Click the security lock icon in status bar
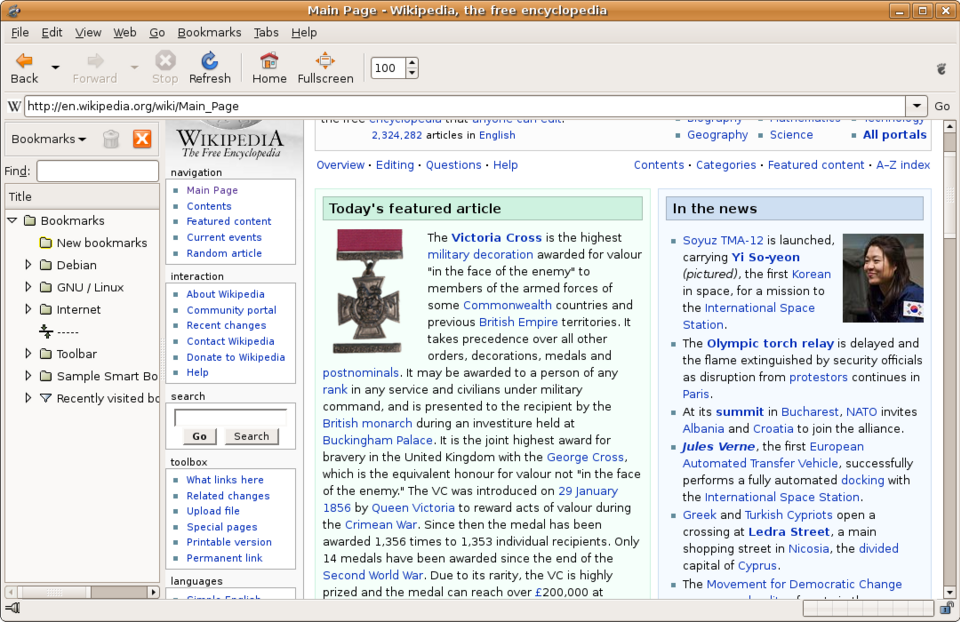Screen dimensions: 960x622 click(947, 608)
